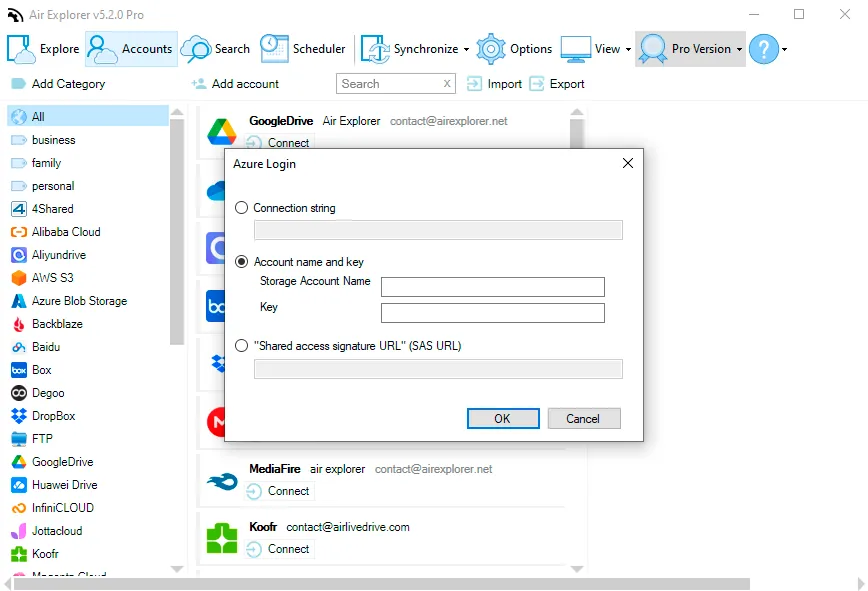Open the Options settings
This screenshot has height=591, width=868.
514,49
